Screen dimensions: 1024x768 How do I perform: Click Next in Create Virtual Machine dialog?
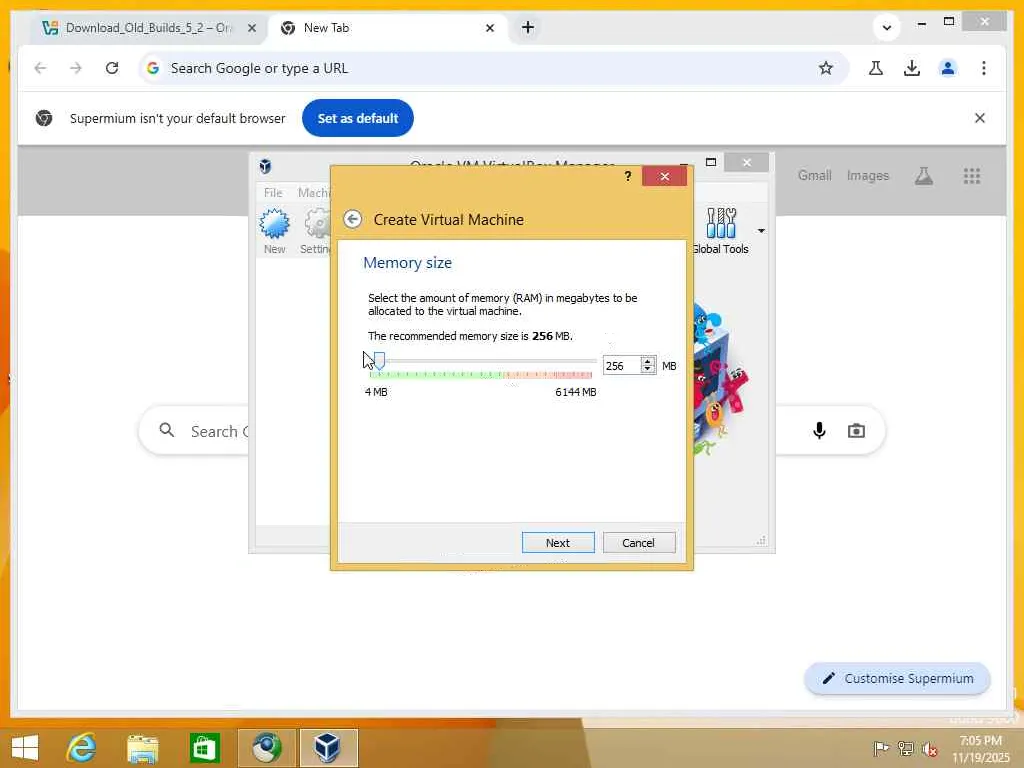[x=558, y=543]
